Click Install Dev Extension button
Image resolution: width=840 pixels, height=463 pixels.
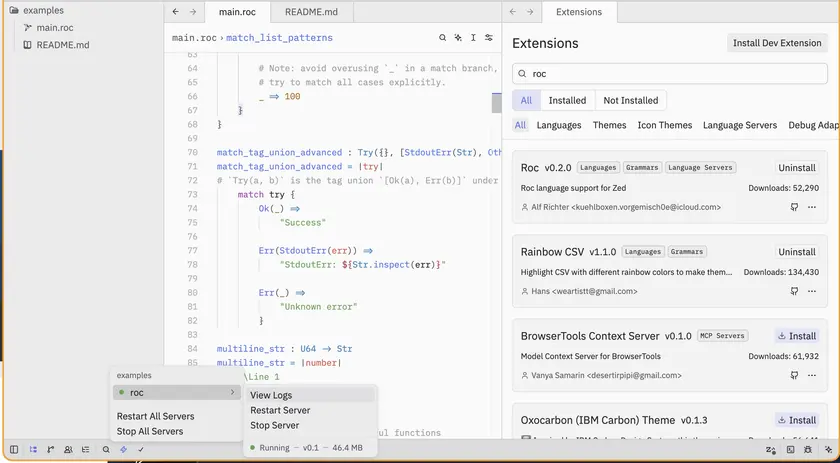pos(777,43)
